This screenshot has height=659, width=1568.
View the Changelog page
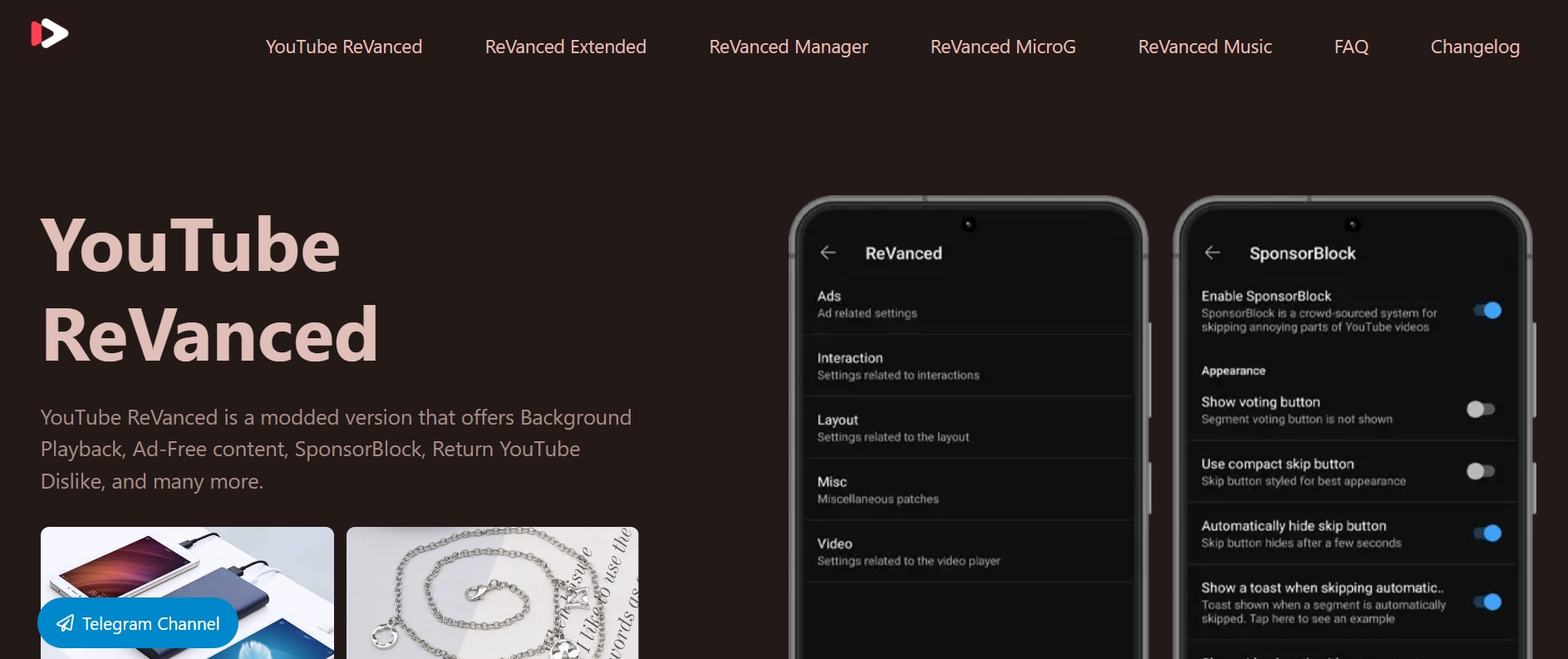1475,47
